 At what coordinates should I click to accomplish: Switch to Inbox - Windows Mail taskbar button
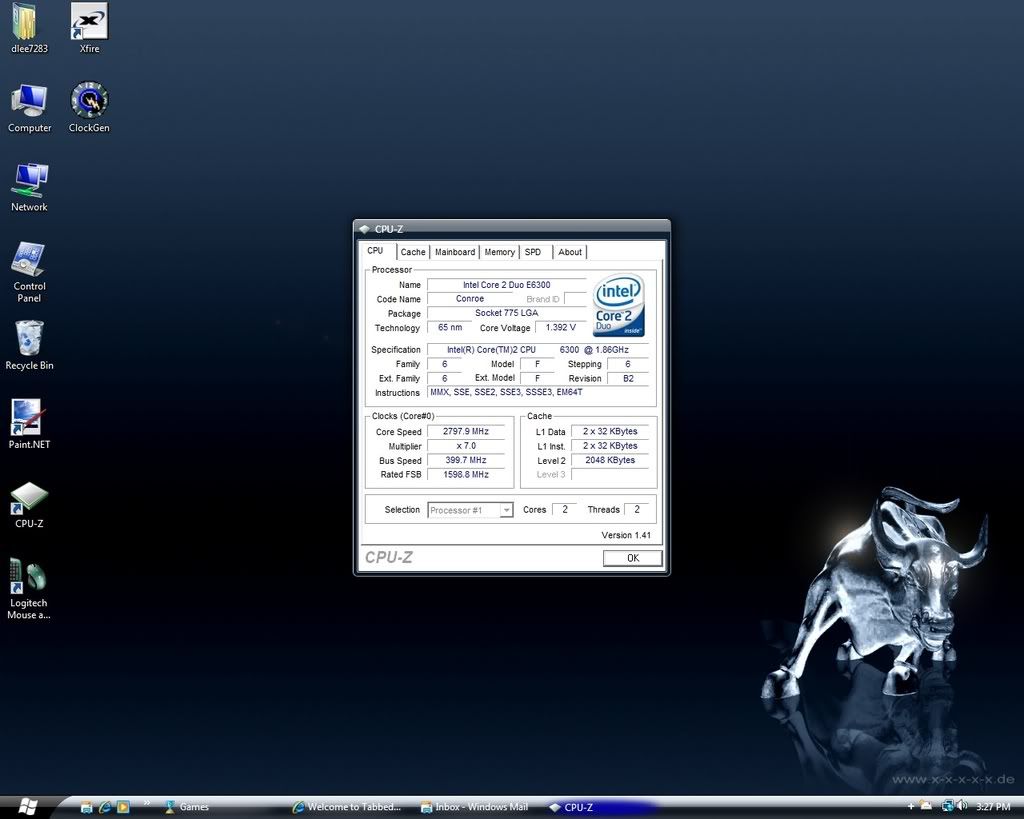coord(475,807)
